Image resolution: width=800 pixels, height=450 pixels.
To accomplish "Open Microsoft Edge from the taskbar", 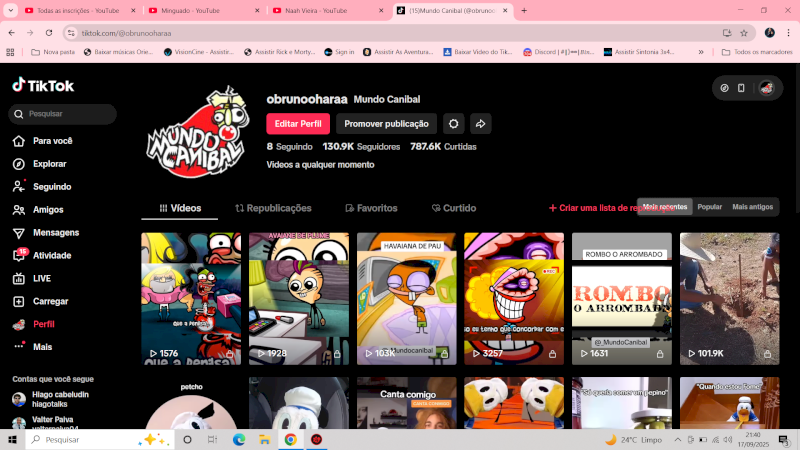I will pos(239,440).
